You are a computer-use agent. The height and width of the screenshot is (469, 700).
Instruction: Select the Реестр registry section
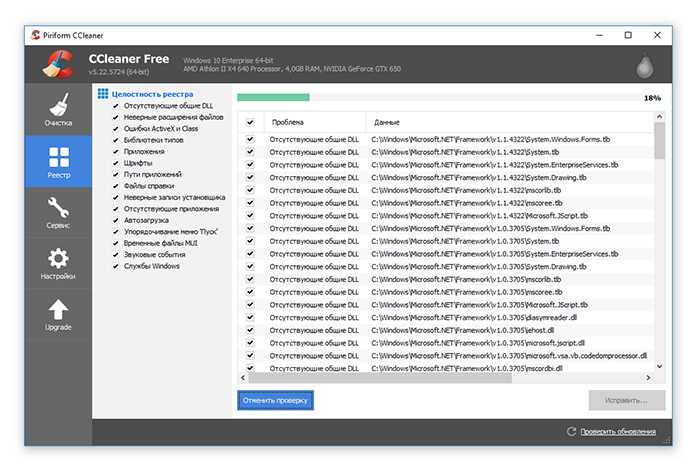58,162
